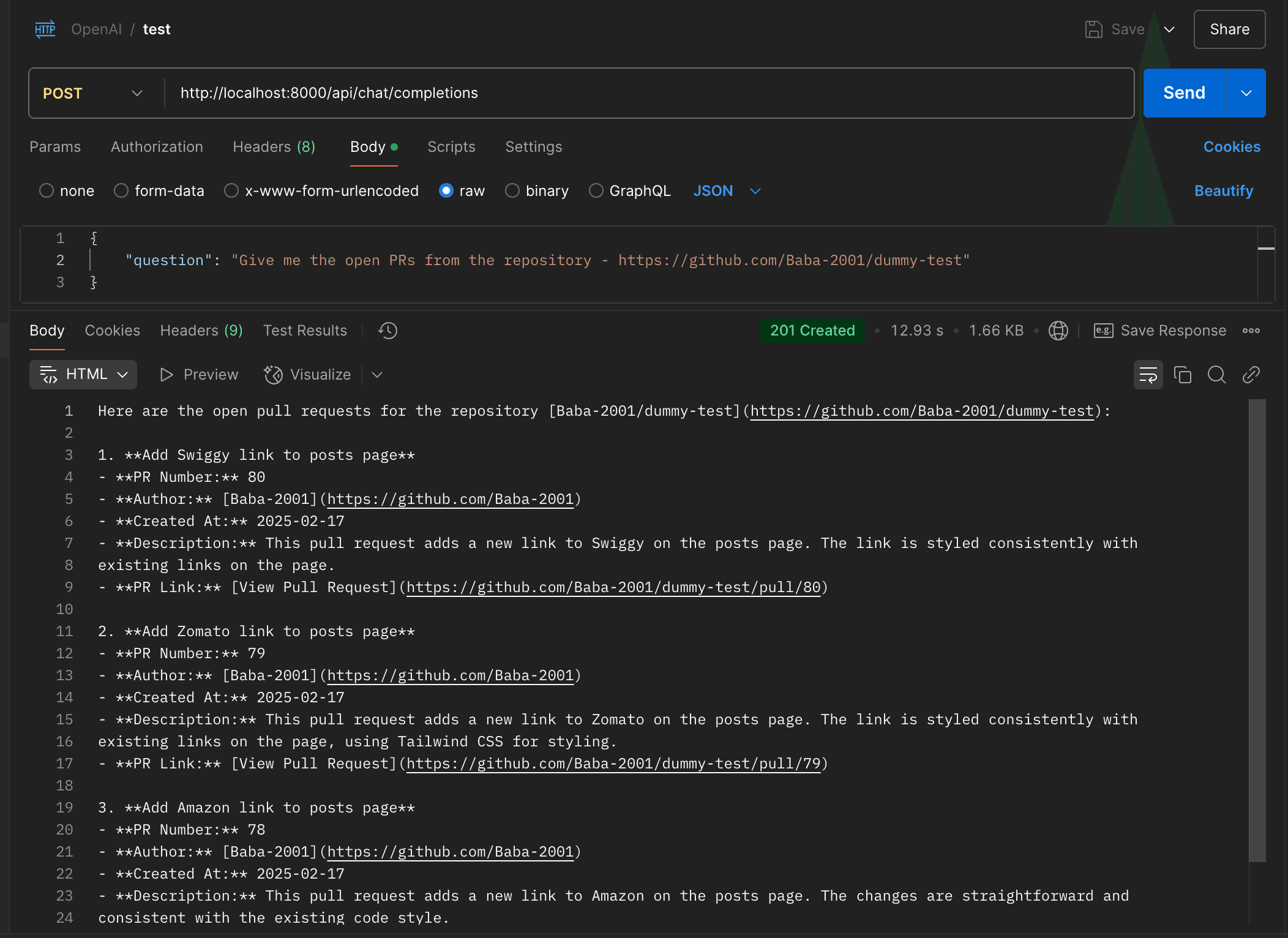Open the pull request 80 link
1288x938 pixels.
pyautogui.click(x=613, y=587)
